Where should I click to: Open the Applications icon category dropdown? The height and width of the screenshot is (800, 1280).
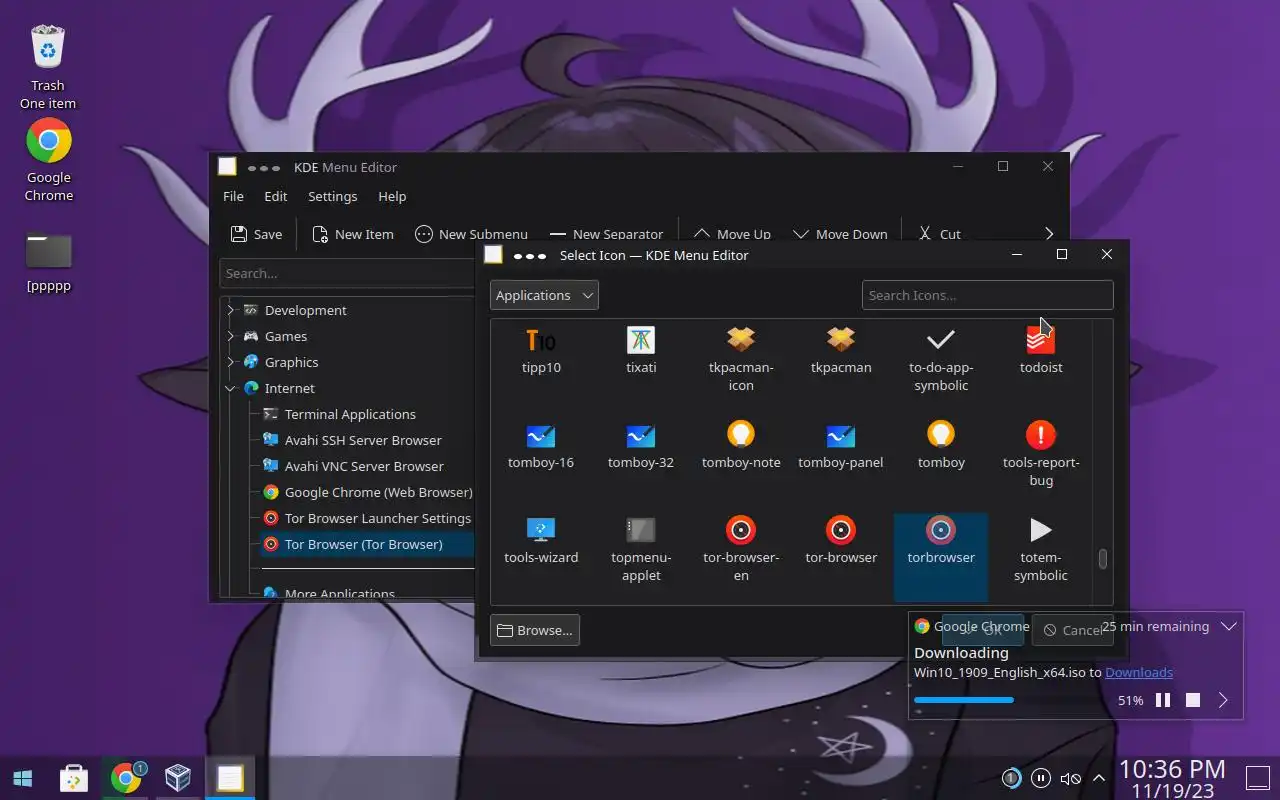coord(544,295)
